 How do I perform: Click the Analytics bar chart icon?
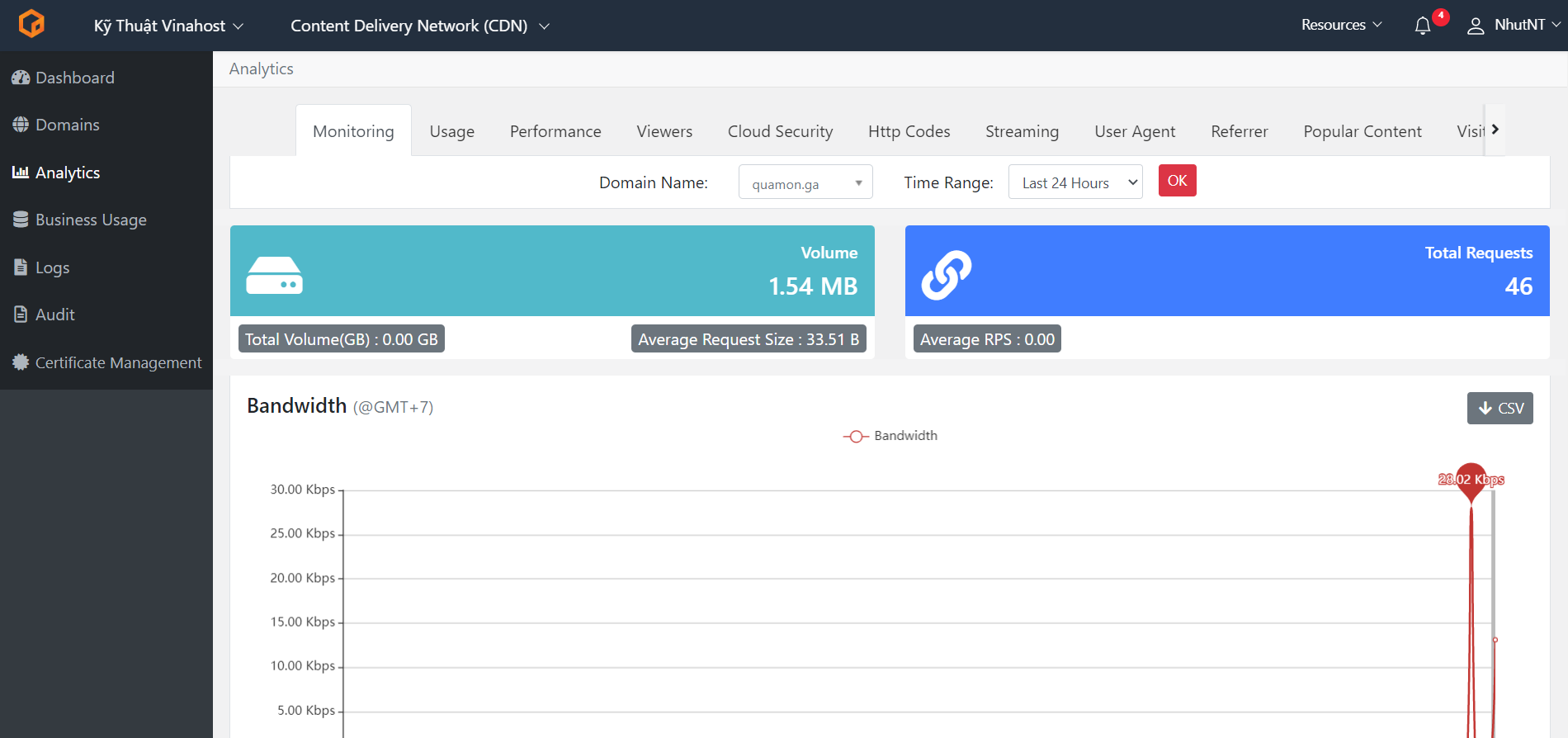coord(21,173)
